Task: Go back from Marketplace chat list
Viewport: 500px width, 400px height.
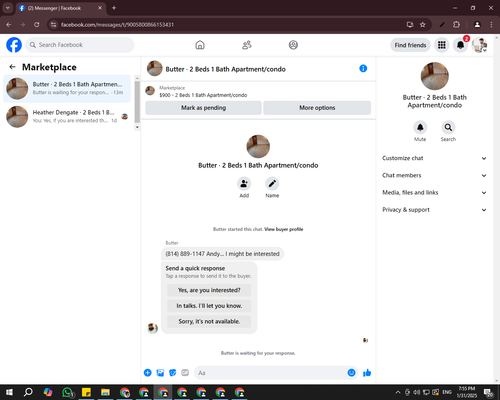Action: (12, 67)
